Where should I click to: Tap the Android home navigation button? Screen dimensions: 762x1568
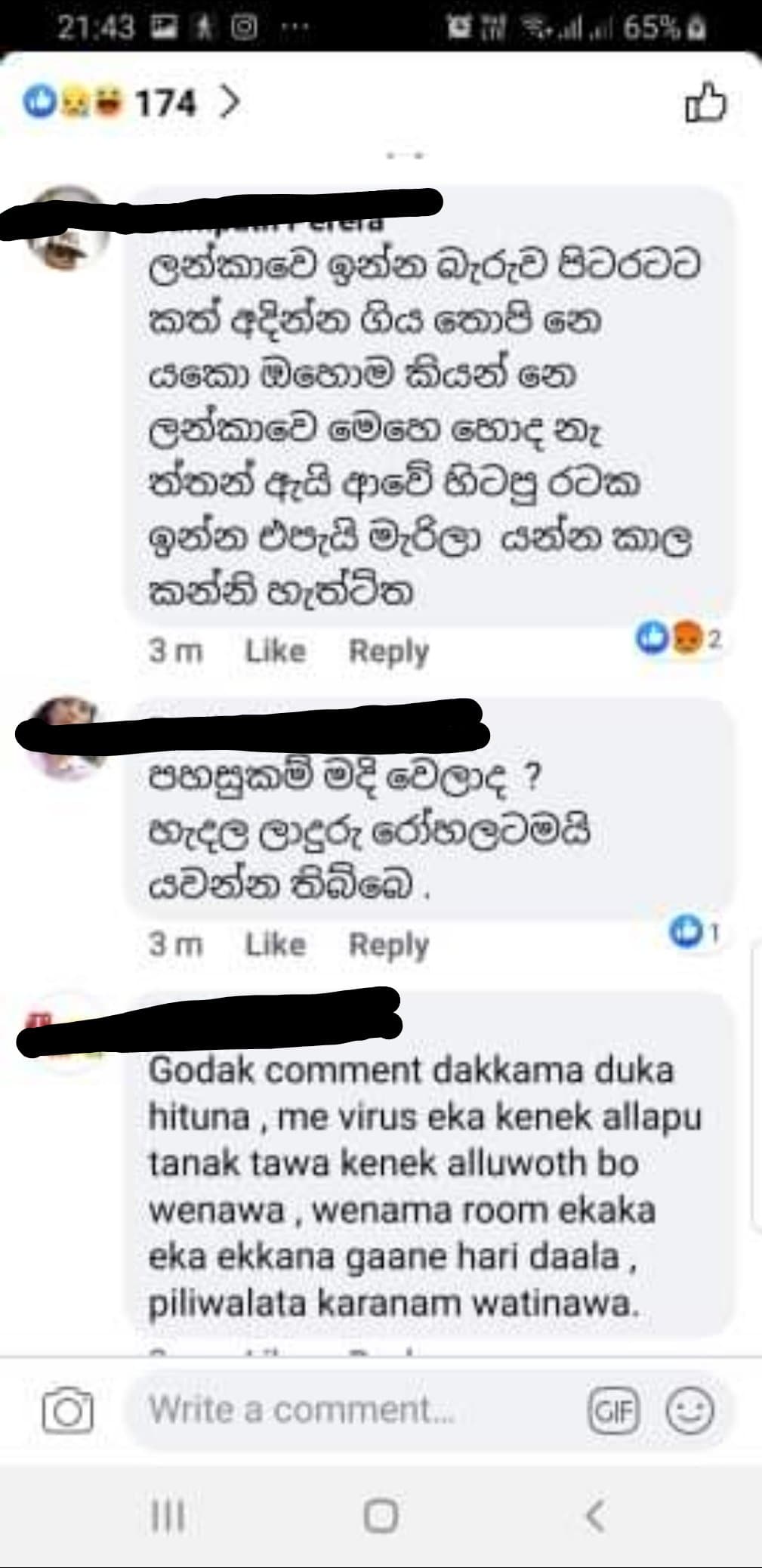(381, 1516)
